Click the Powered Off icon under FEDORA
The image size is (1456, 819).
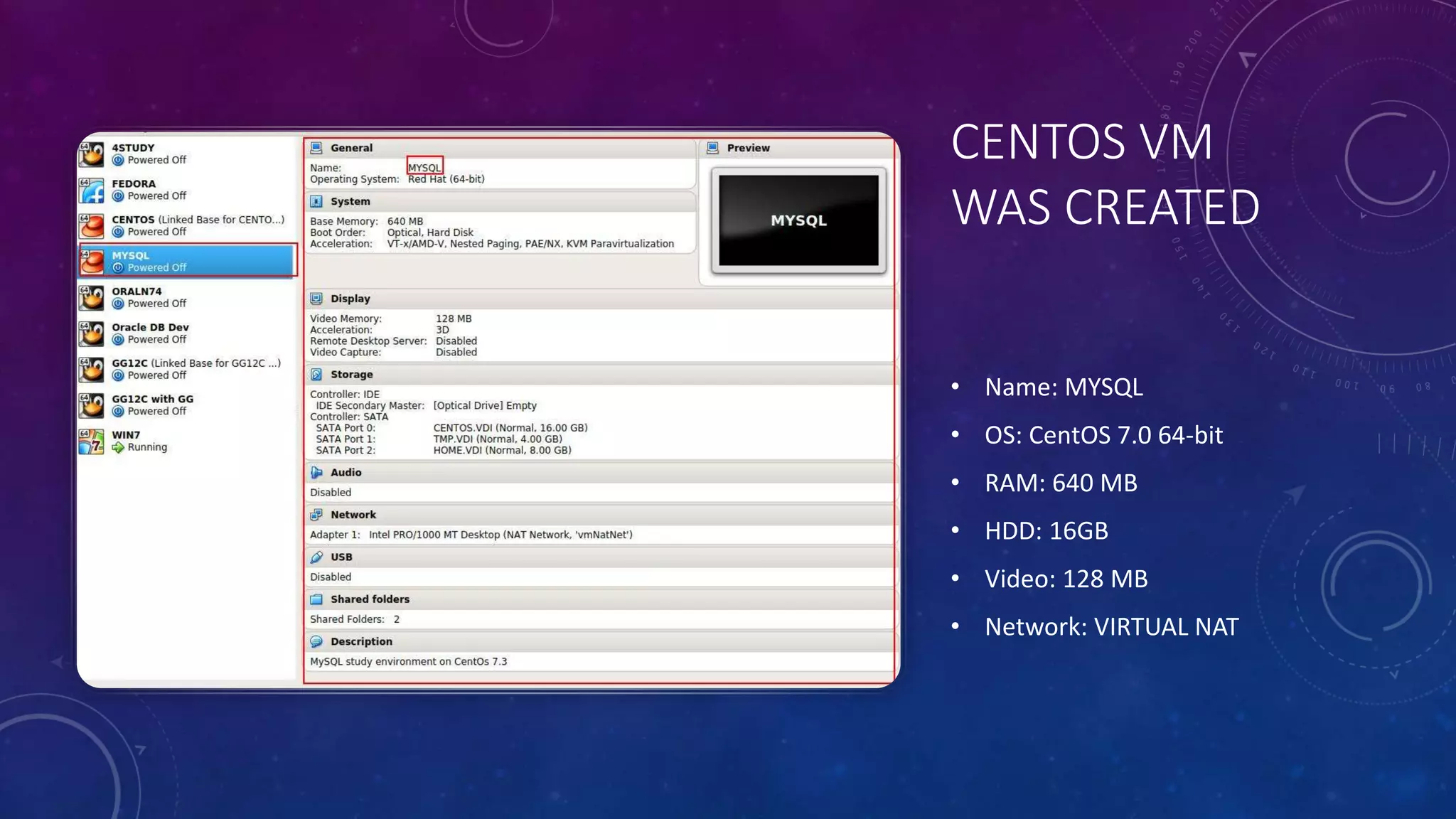[118, 196]
